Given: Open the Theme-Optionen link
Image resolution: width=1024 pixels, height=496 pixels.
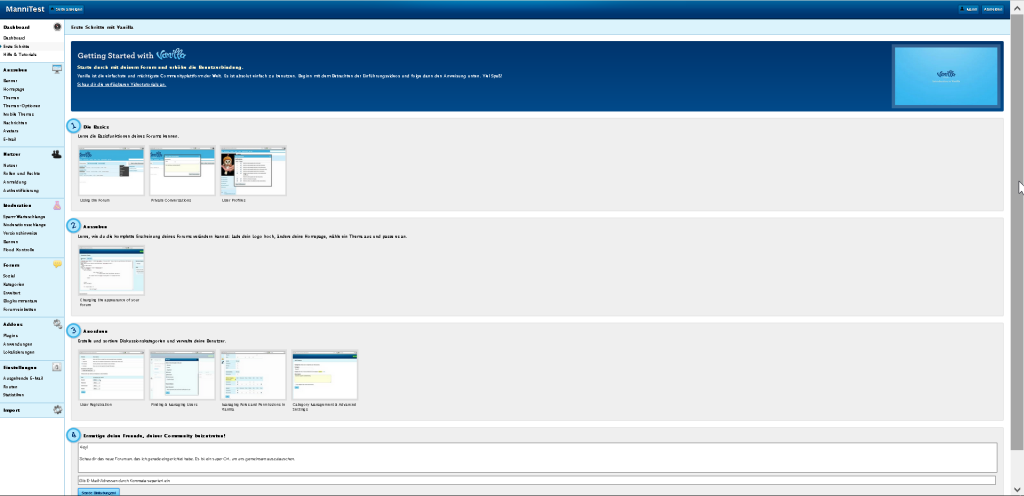Looking at the screenshot, I should click(22, 106).
